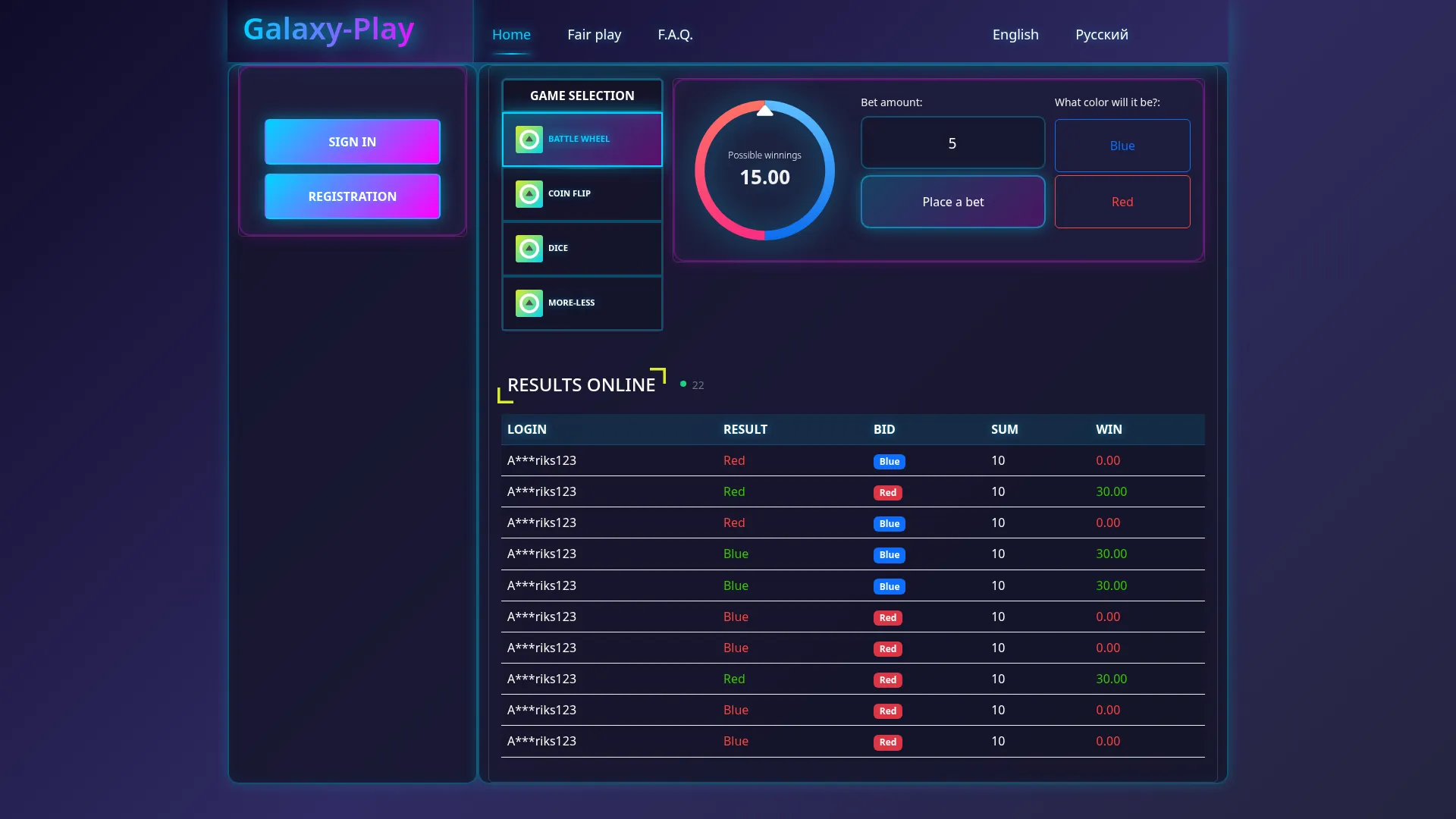The width and height of the screenshot is (1456, 819).
Task: Switch language to Русский
Action: tap(1102, 34)
